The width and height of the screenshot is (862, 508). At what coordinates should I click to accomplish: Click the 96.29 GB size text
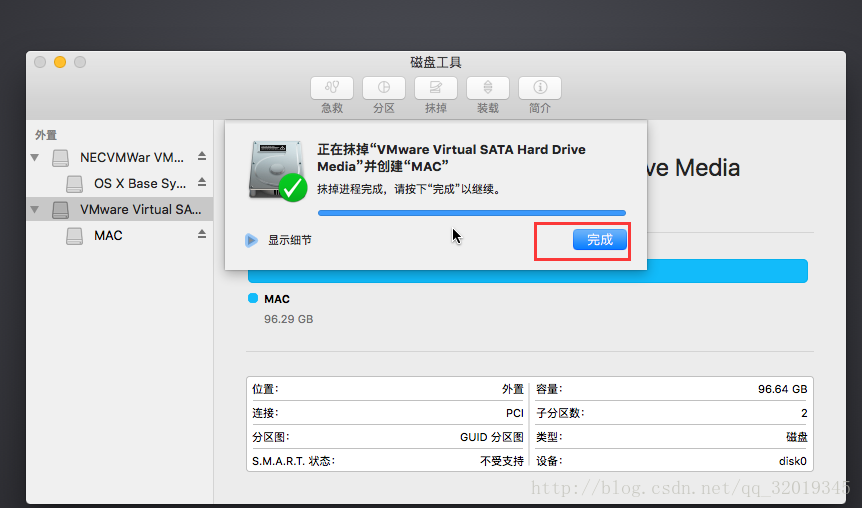(x=289, y=319)
